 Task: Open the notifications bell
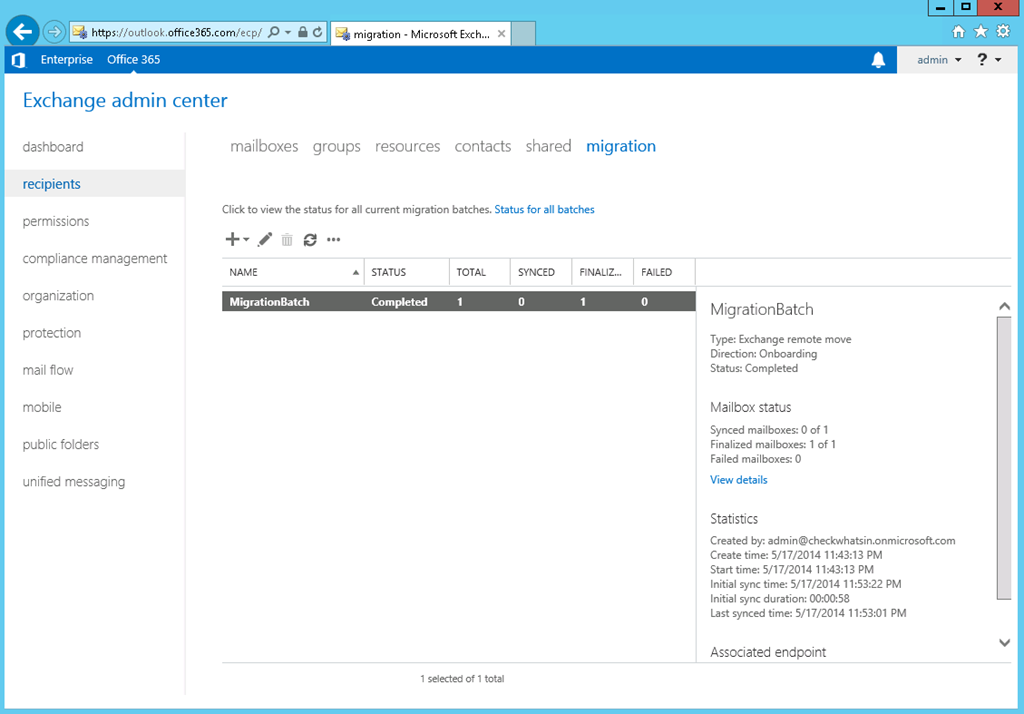point(878,60)
